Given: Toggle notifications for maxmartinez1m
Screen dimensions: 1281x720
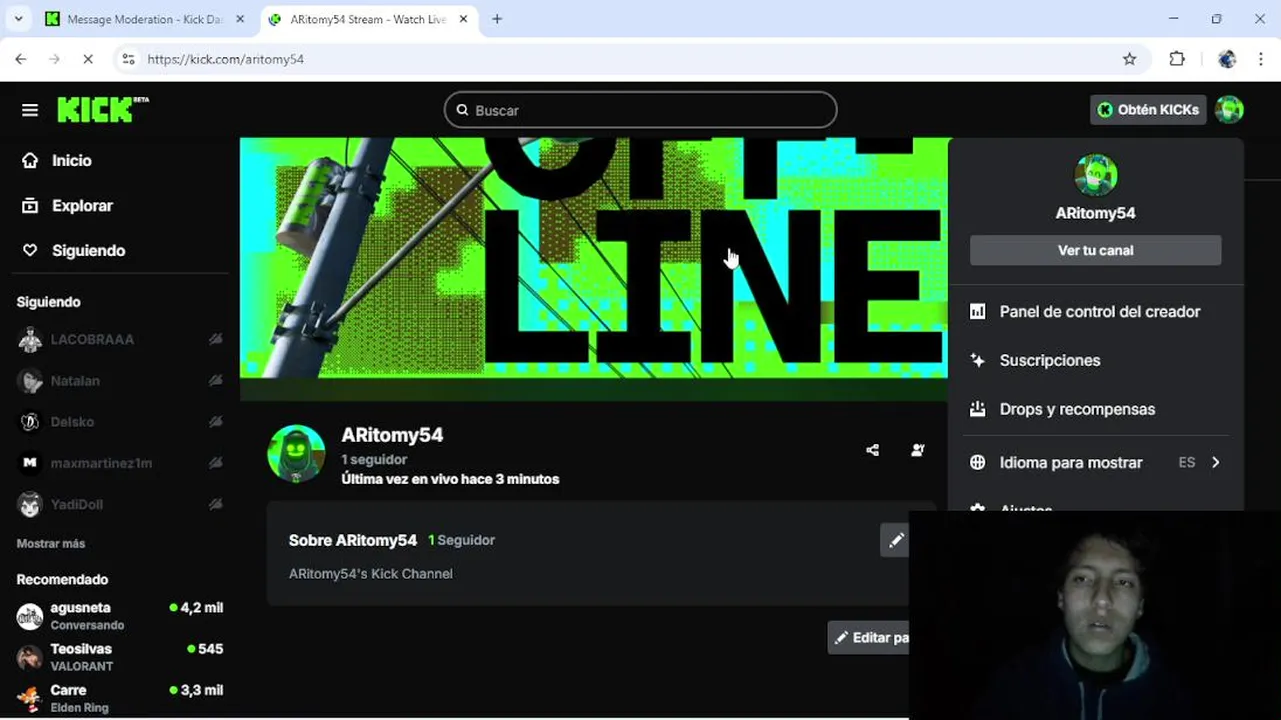Looking at the screenshot, I should click(x=215, y=463).
